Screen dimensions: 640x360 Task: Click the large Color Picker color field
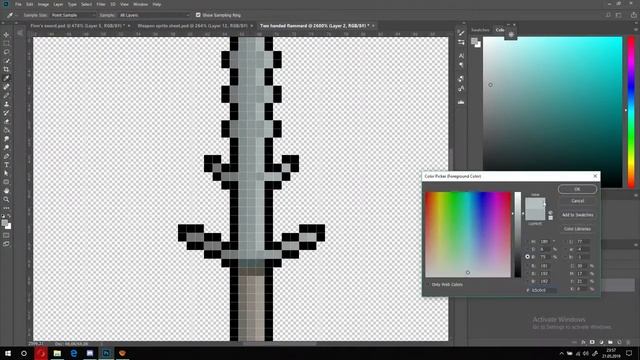[x=468, y=235]
